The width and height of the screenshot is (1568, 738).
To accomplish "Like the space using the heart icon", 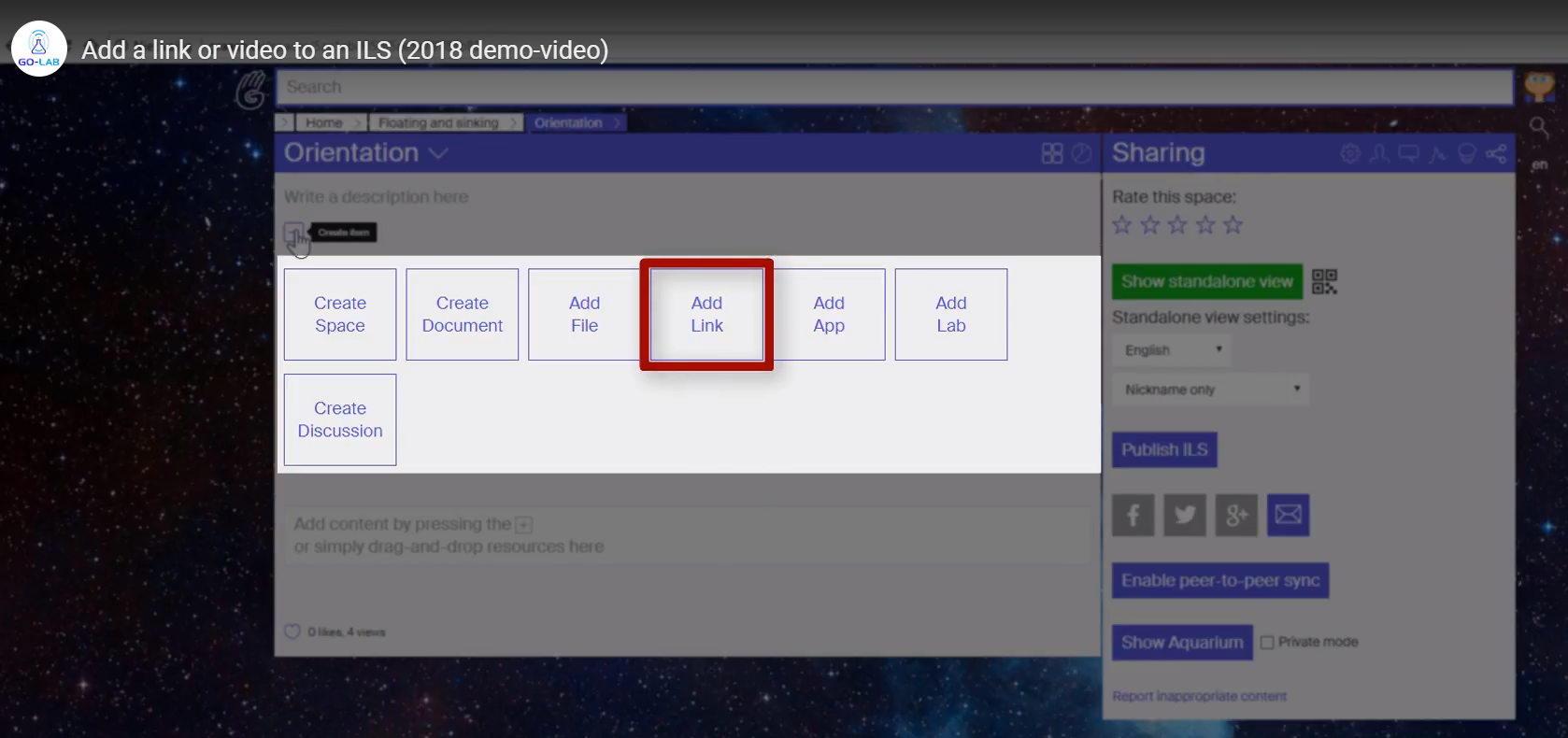I will [292, 632].
